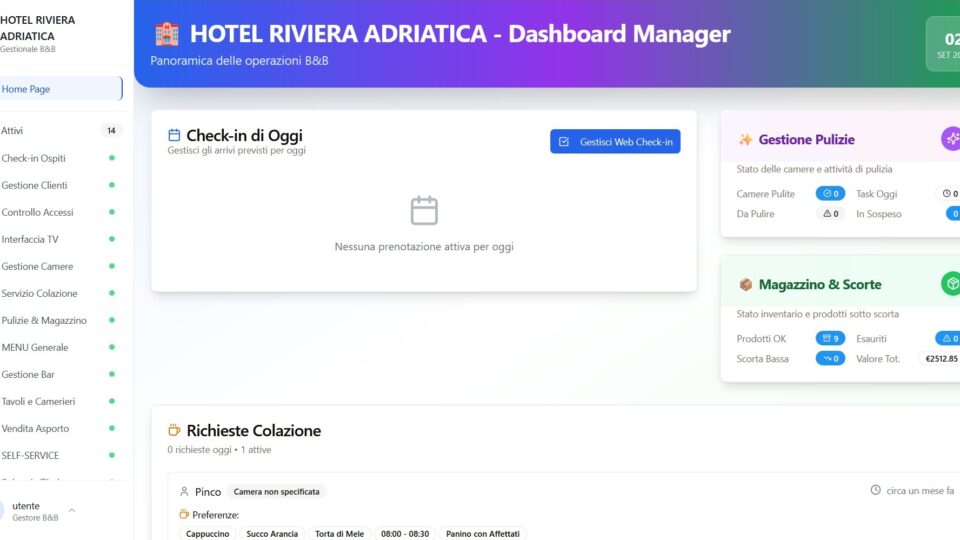Click the person icon next to Pinco

[x=184, y=492]
